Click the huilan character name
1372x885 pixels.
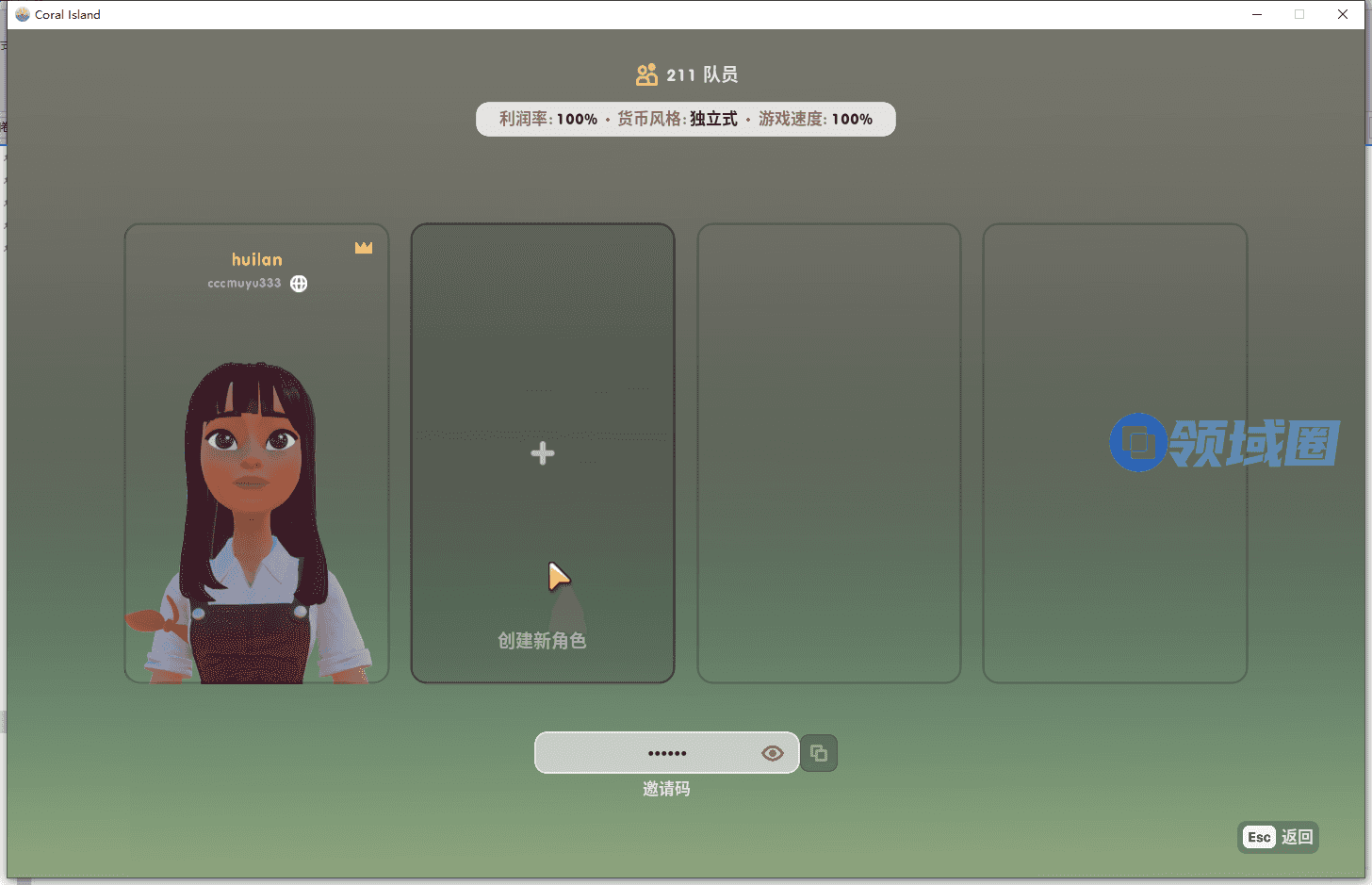[x=257, y=260]
